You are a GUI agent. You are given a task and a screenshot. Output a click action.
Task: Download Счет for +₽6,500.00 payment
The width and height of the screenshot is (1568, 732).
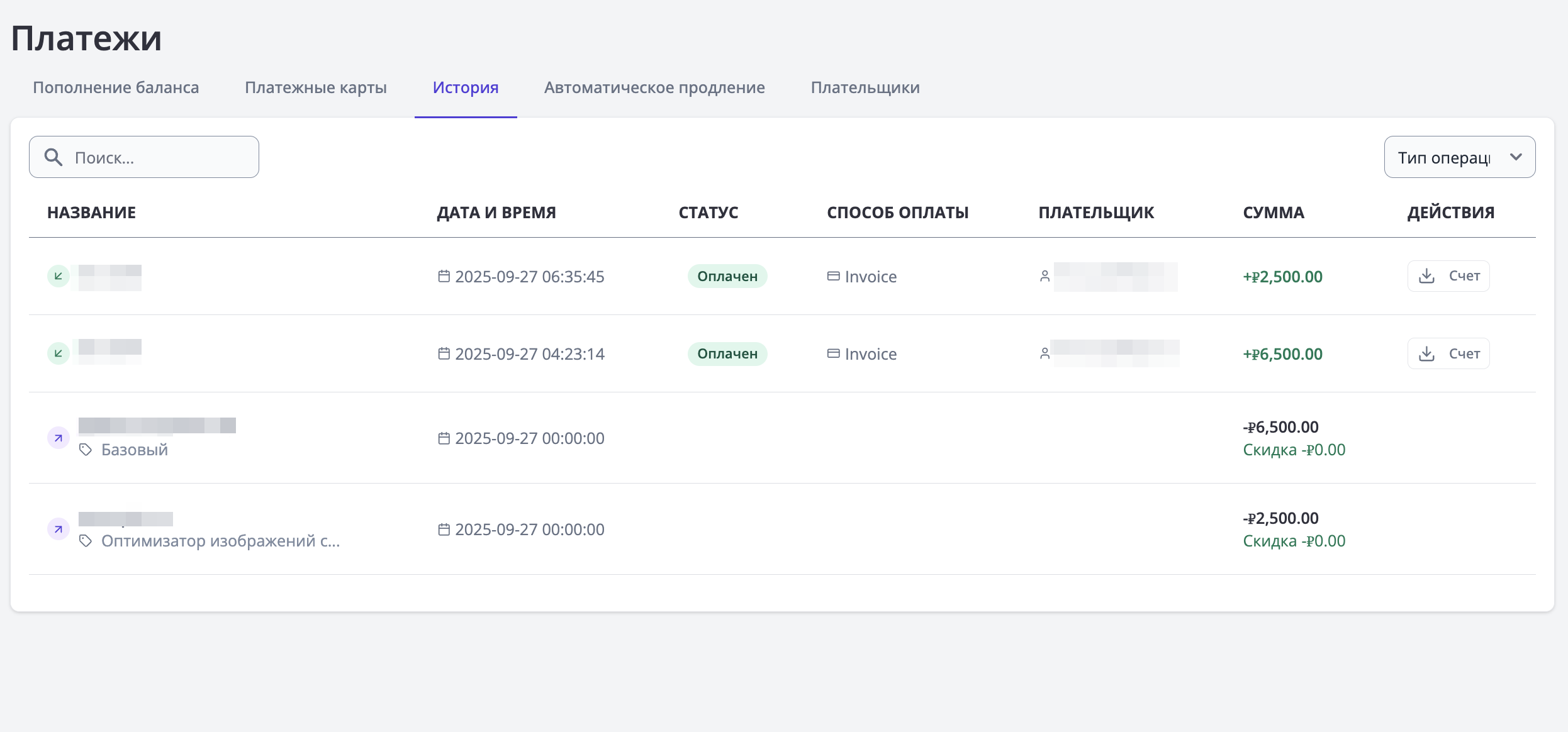click(x=1448, y=353)
